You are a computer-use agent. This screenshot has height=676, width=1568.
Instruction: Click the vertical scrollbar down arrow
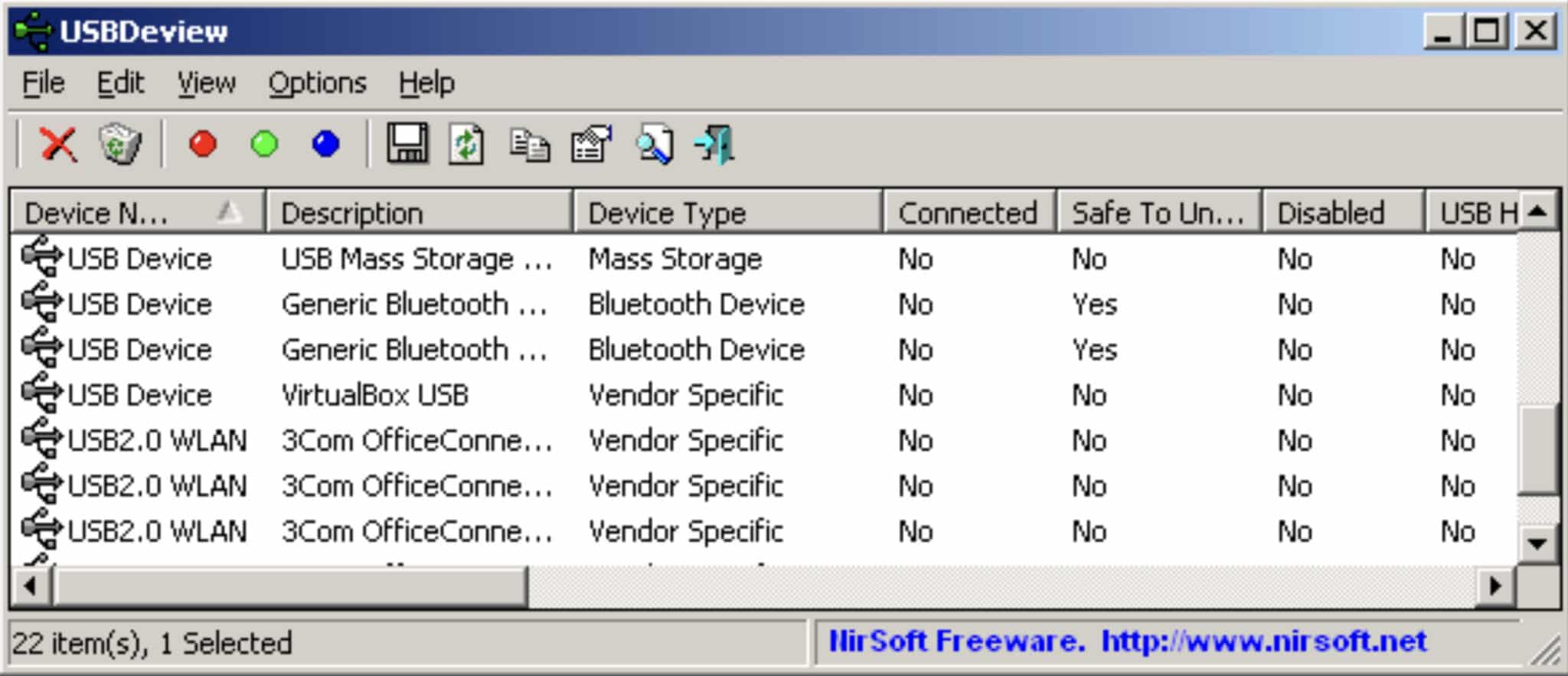[x=1537, y=544]
